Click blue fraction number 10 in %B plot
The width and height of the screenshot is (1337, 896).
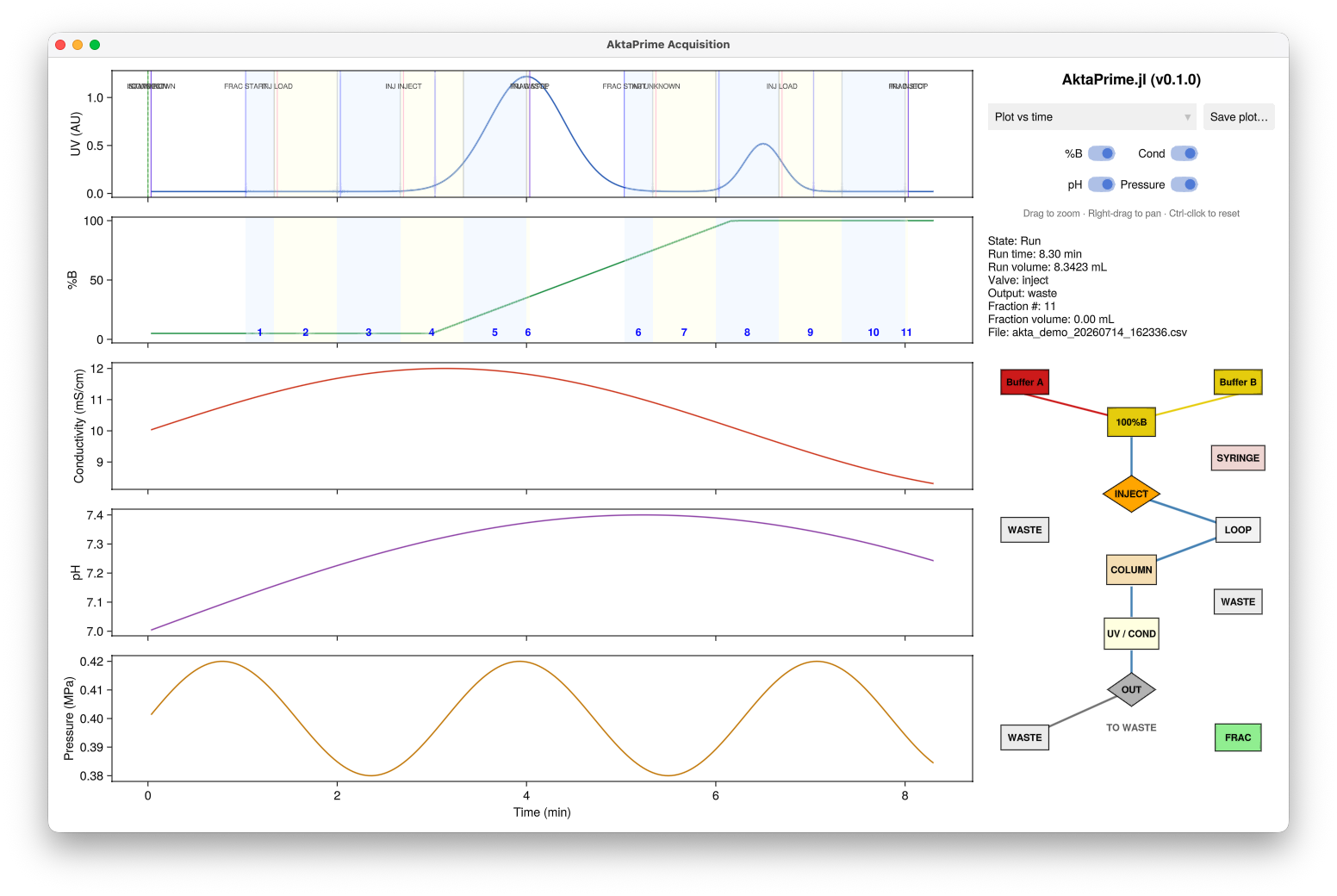point(874,333)
